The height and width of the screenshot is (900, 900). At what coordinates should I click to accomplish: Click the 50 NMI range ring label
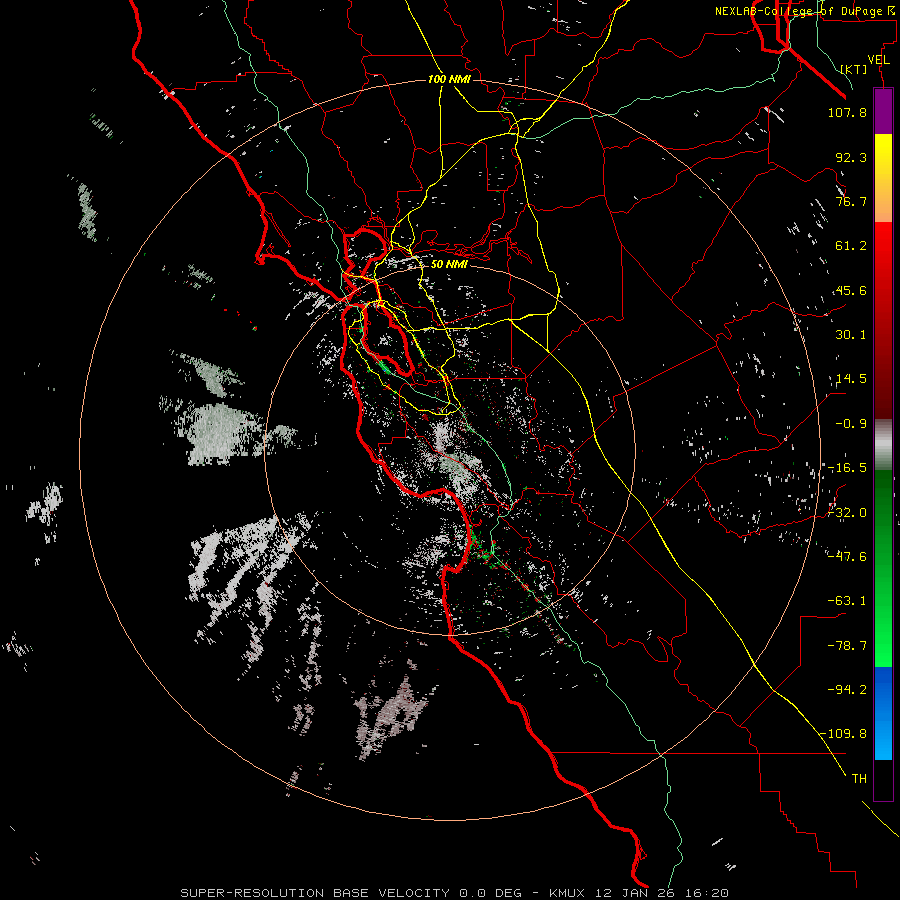[449, 264]
